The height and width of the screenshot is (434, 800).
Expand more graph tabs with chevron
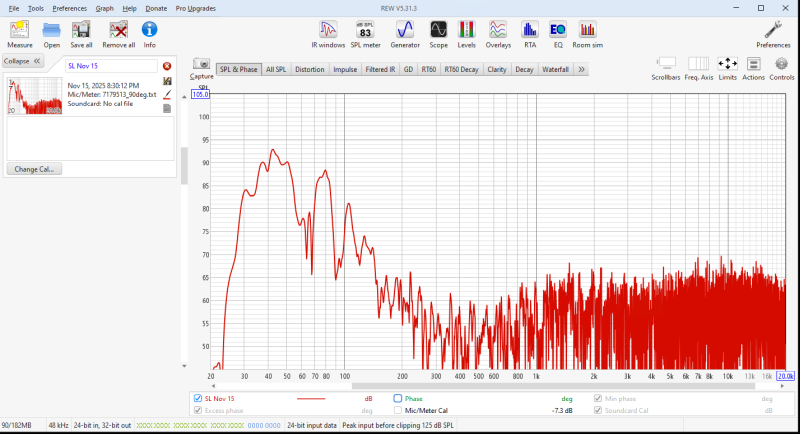[x=582, y=70]
